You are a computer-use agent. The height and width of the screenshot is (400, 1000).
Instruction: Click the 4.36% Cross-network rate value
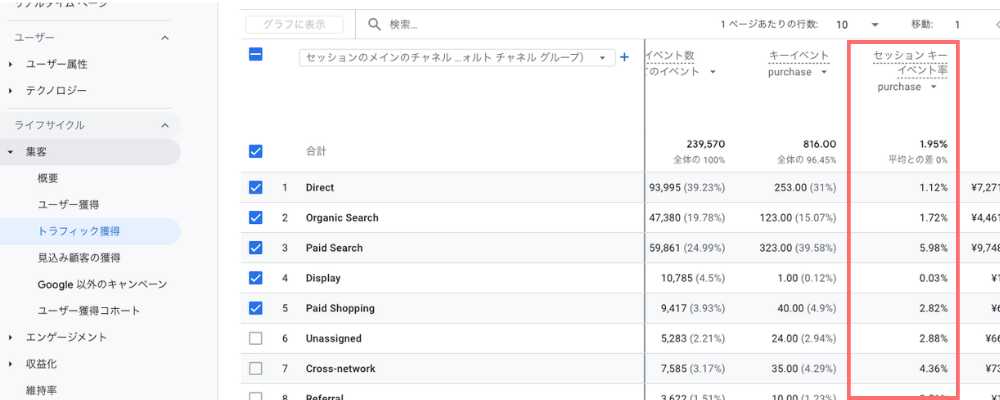934,369
